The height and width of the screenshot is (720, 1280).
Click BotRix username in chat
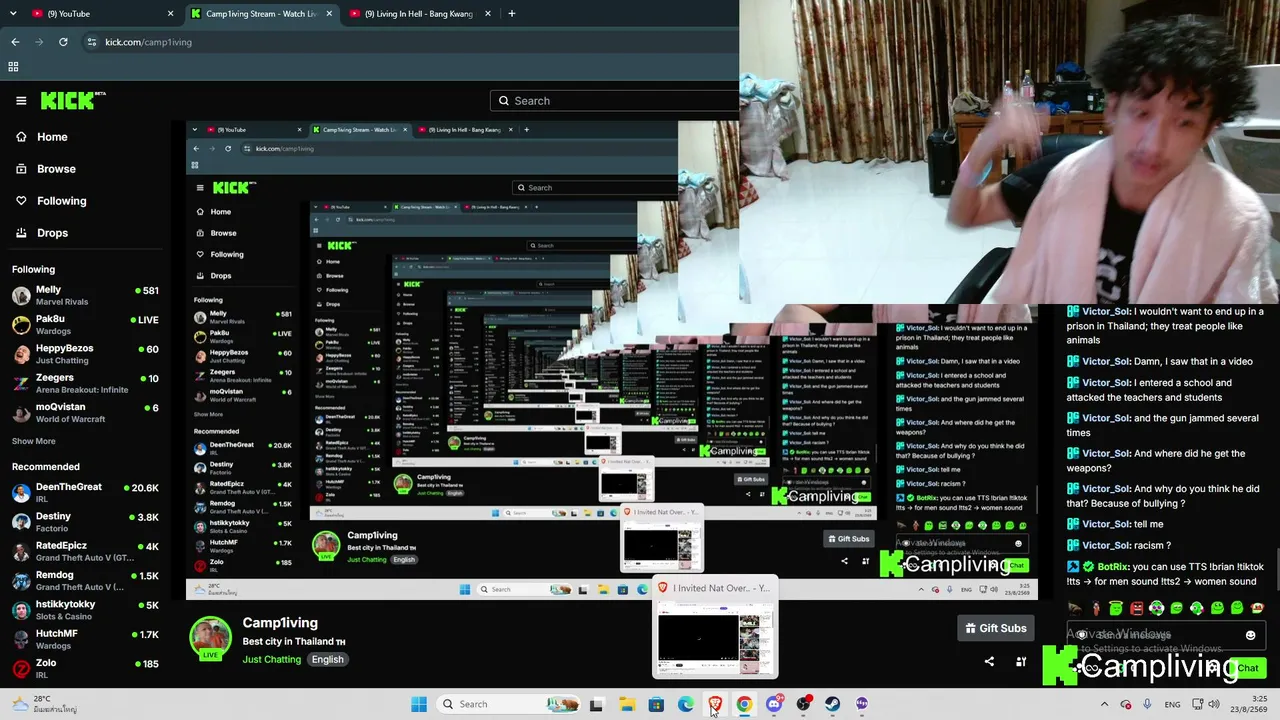1112,567
